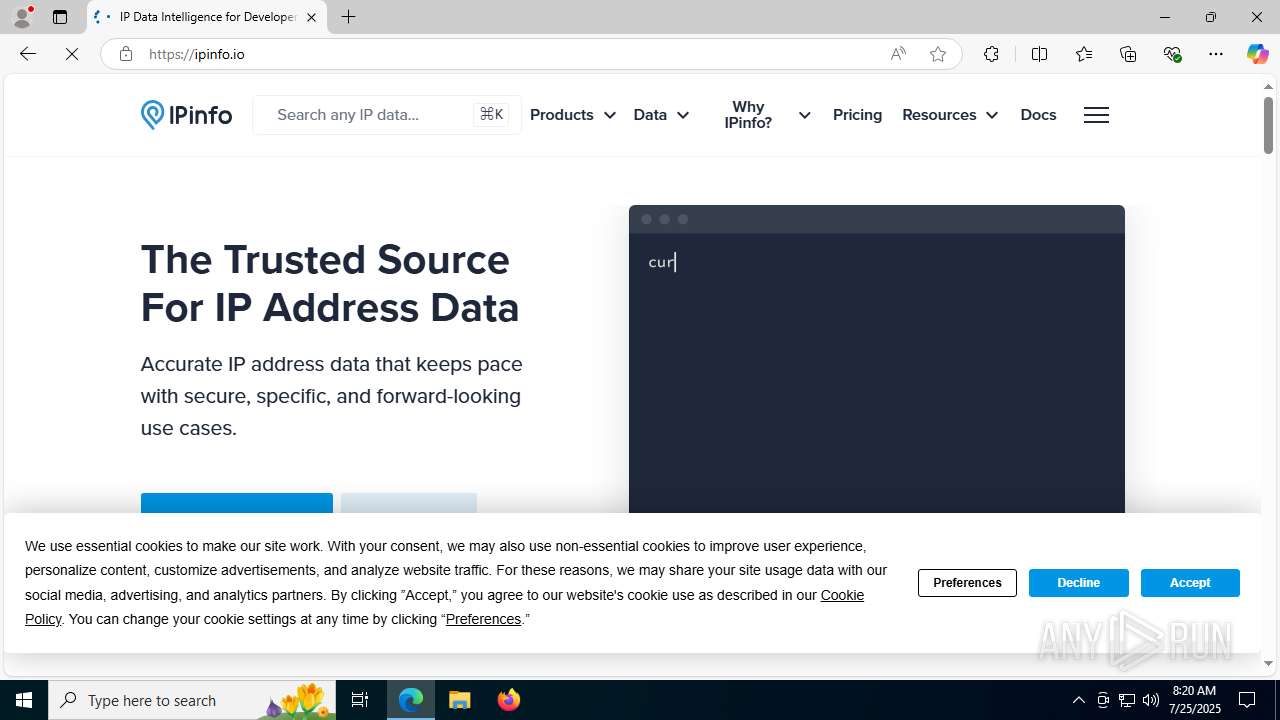
Task: Accept all cookies
Action: (1190, 583)
